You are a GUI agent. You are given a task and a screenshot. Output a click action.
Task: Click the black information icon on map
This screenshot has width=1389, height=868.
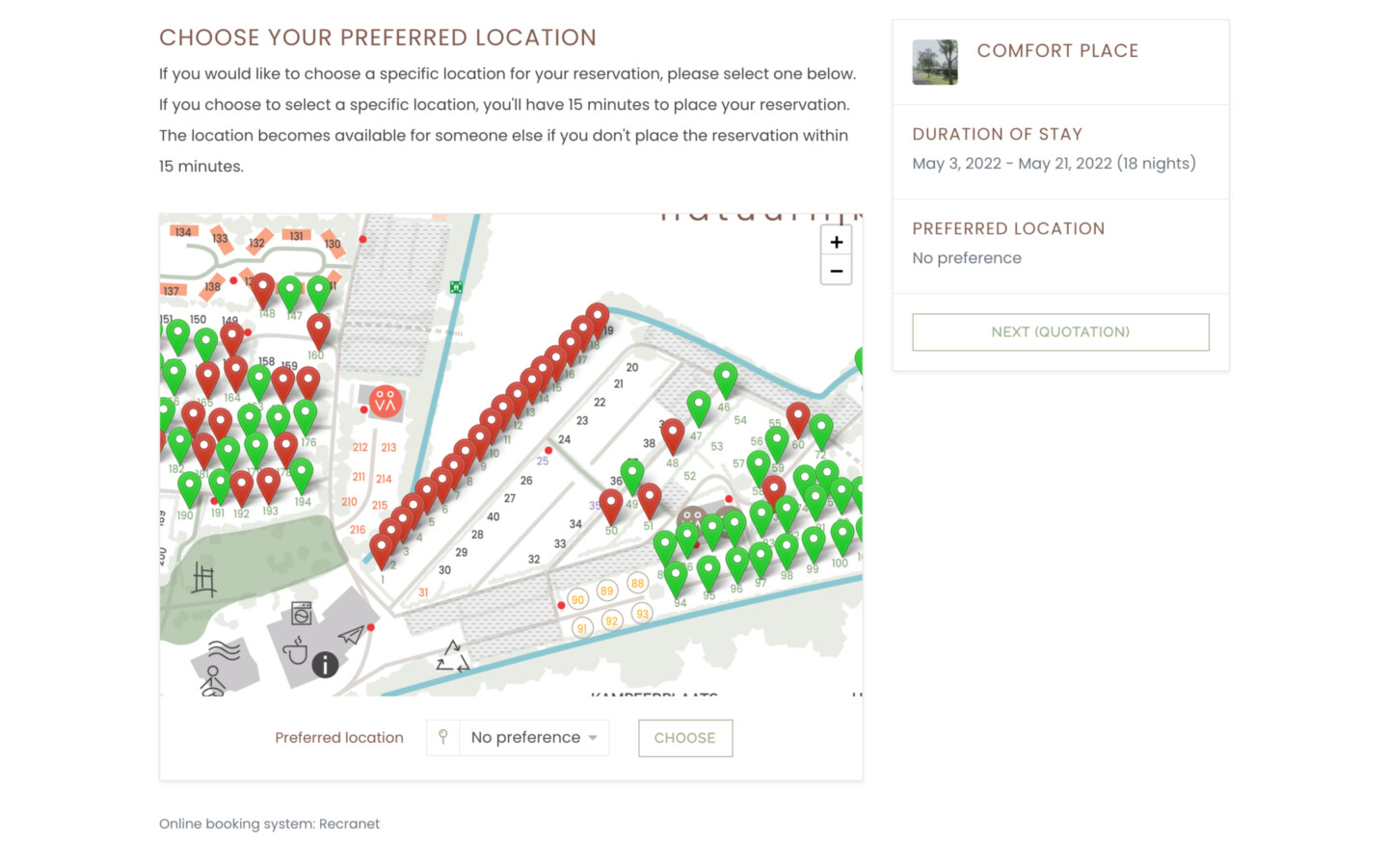pyautogui.click(x=325, y=664)
